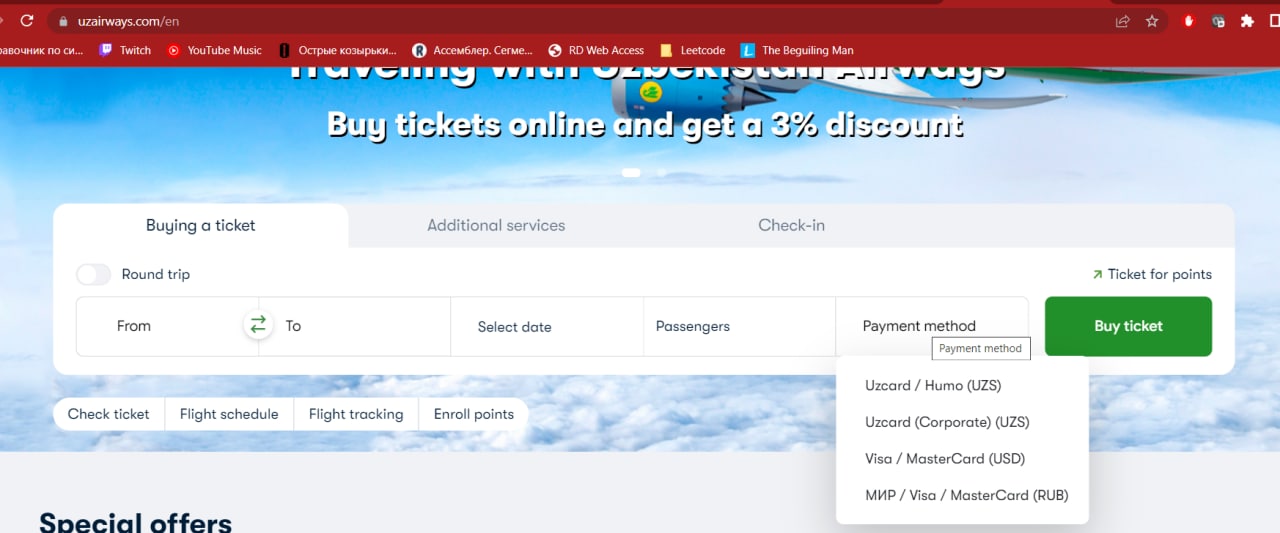Open the YouTube Music bookmark

[x=214, y=50]
